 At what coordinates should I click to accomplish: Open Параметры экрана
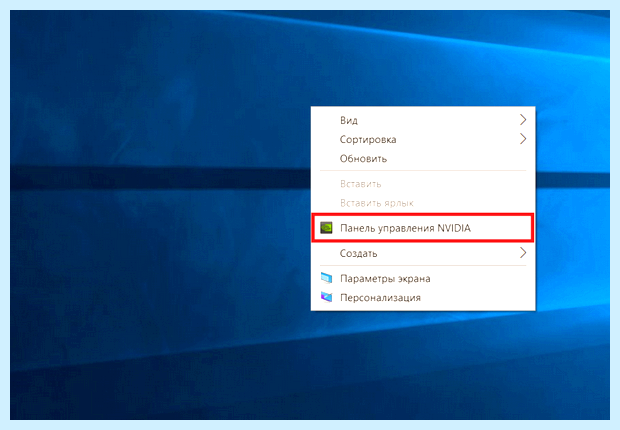(423, 278)
